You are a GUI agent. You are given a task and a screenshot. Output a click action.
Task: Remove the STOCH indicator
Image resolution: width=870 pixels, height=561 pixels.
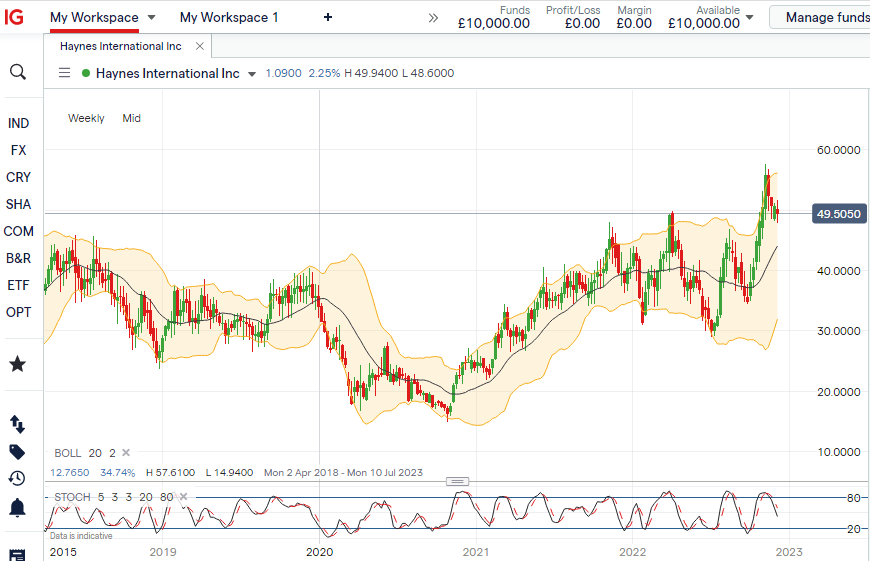[184, 497]
